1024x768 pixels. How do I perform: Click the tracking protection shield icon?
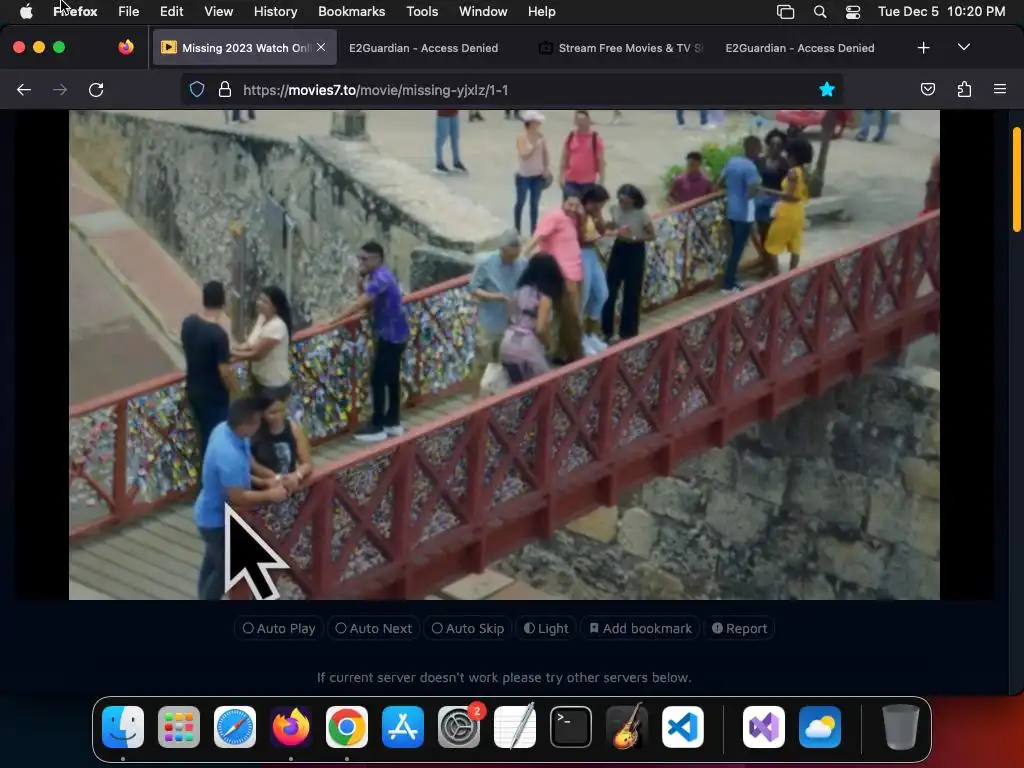coord(197,89)
